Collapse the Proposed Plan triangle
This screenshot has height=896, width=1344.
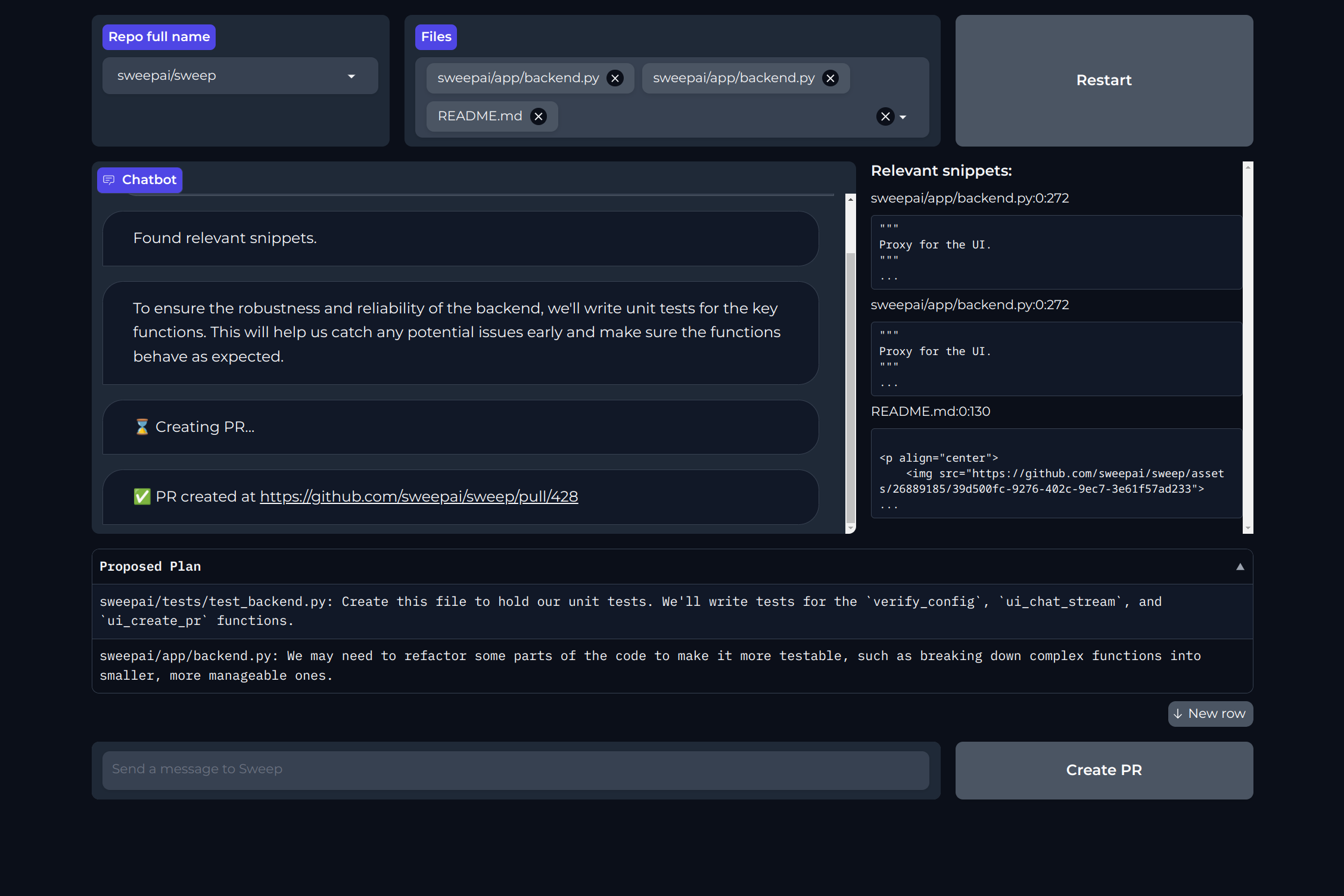1240,567
